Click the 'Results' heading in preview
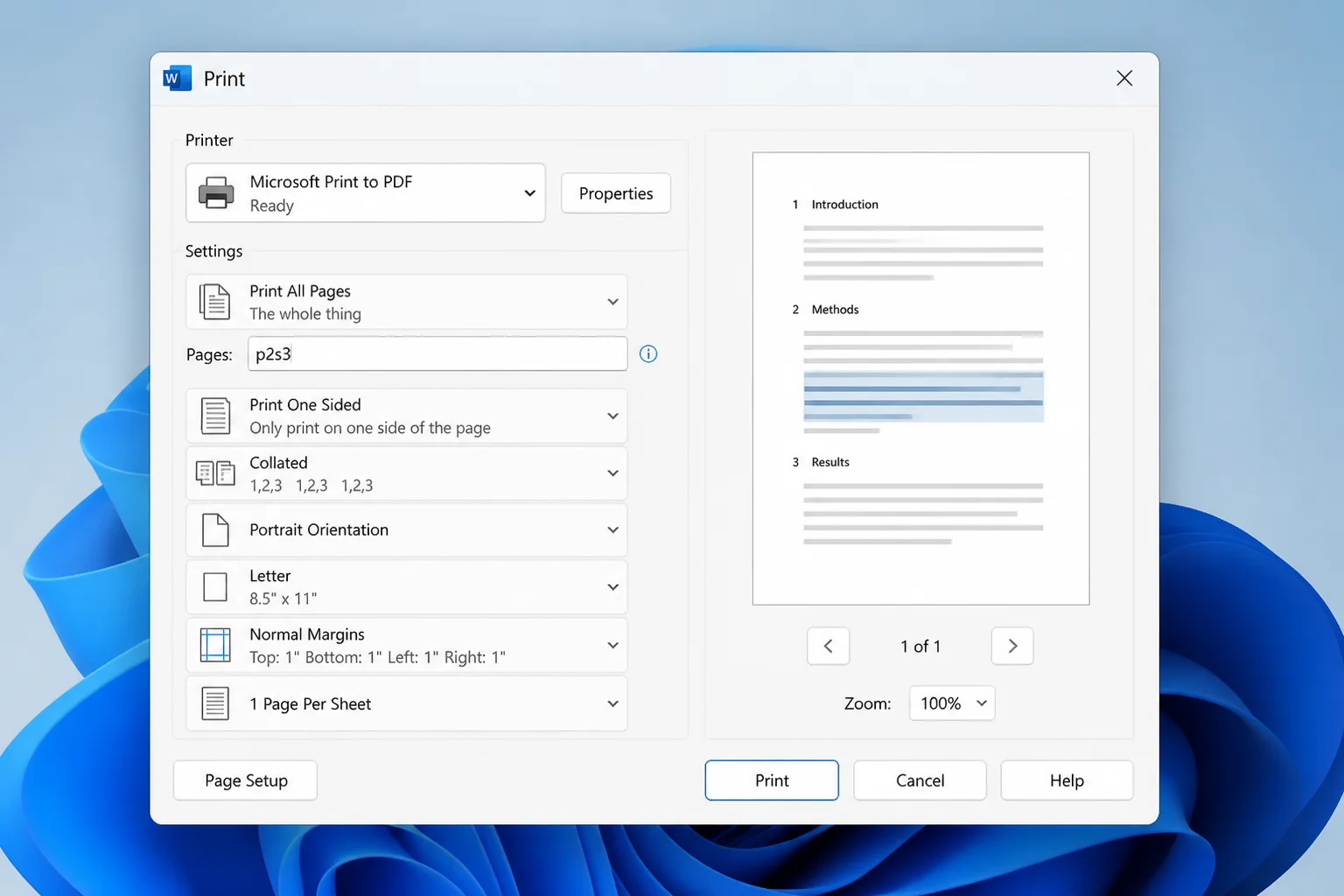Viewport: 1344px width, 896px height. tap(830, 462)
